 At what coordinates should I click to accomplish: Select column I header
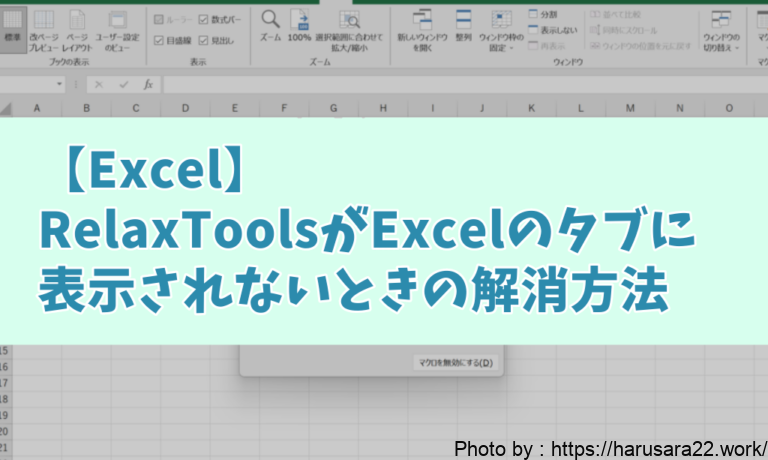(432, 108)
